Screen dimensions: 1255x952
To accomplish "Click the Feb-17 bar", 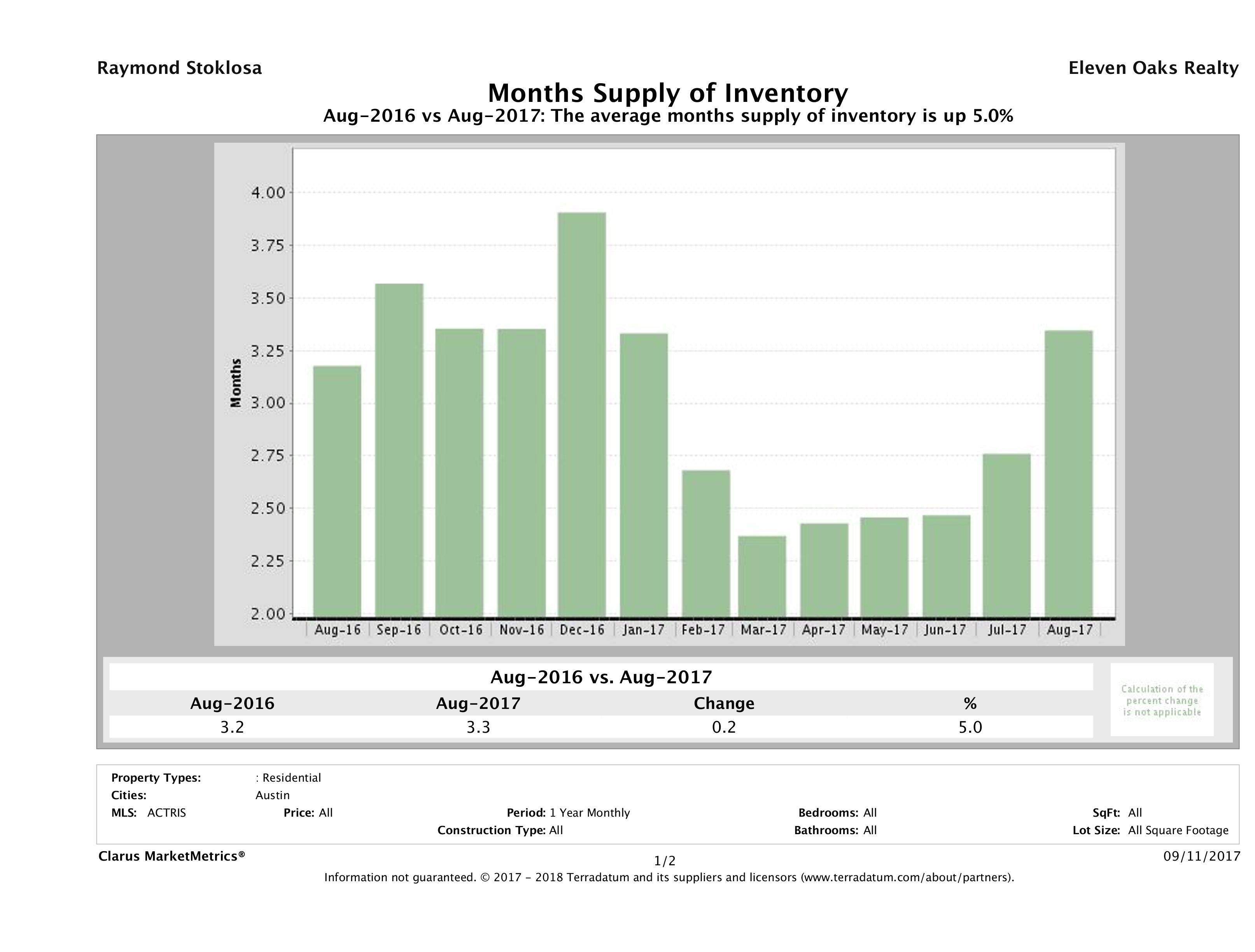I will pyautogui.click(x=706, y=544).
